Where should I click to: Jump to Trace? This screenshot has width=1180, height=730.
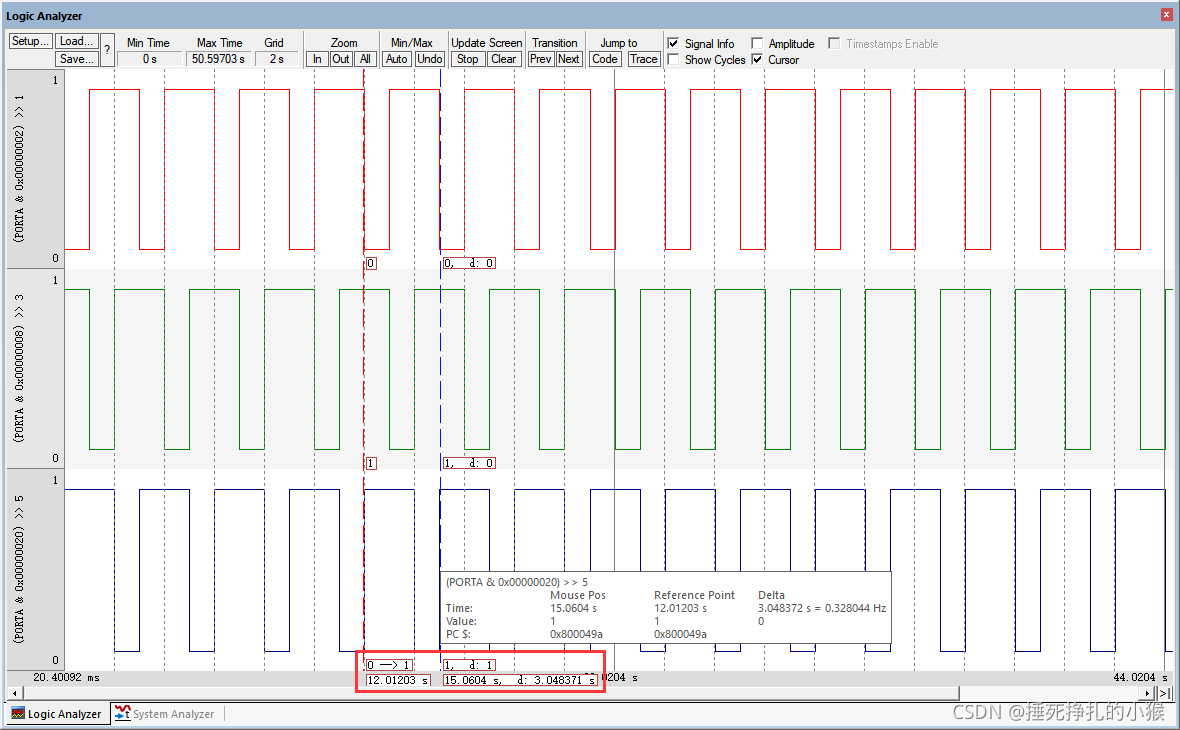click(x=643, y=59)
